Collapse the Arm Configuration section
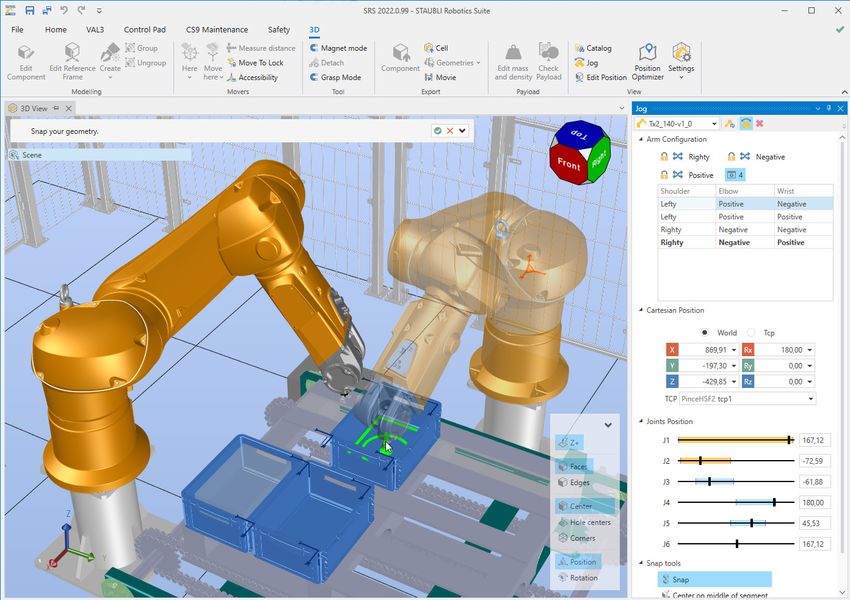 [641, 139]
